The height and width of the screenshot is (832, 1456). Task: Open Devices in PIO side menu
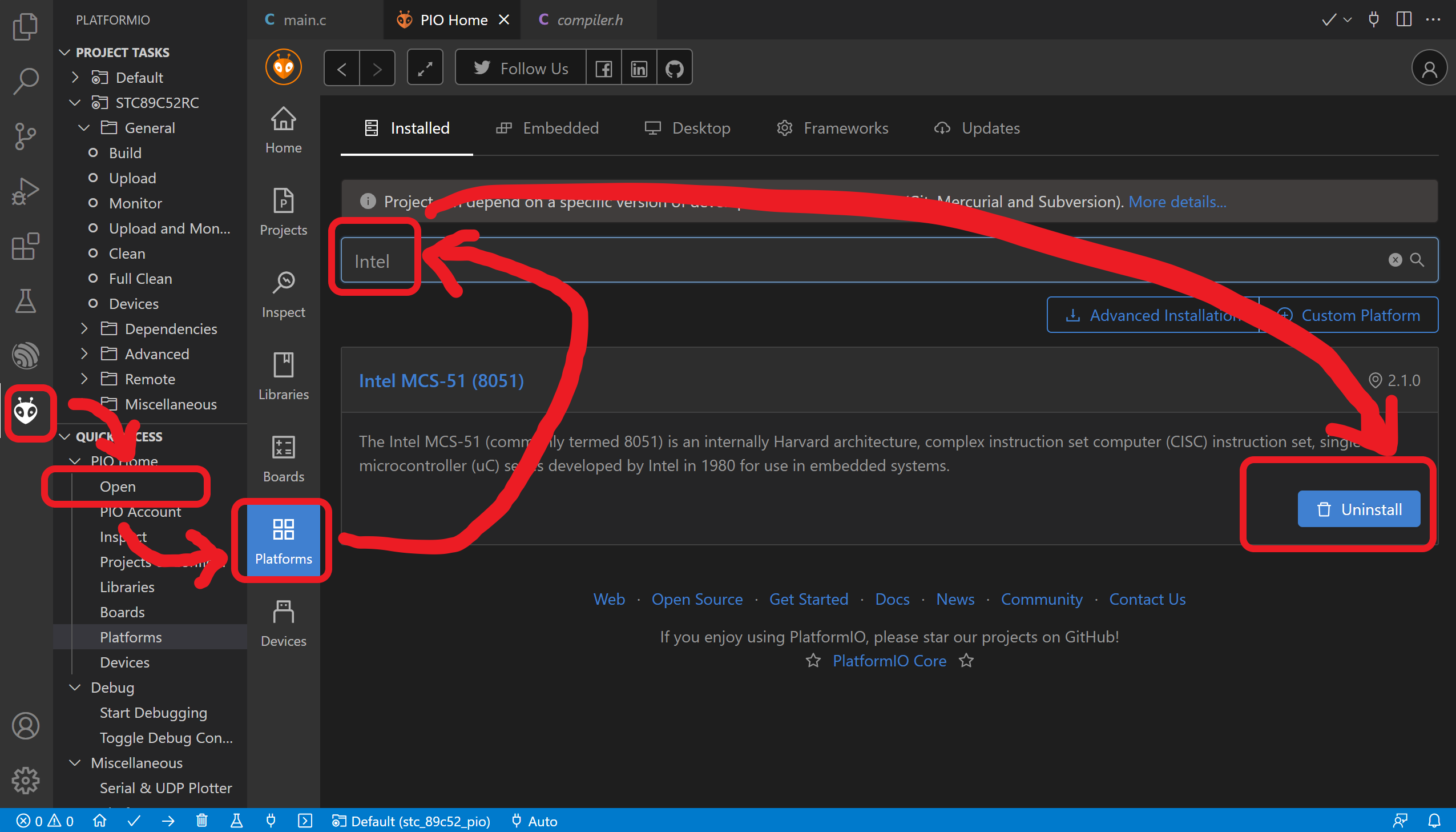(x=283, y=624)
